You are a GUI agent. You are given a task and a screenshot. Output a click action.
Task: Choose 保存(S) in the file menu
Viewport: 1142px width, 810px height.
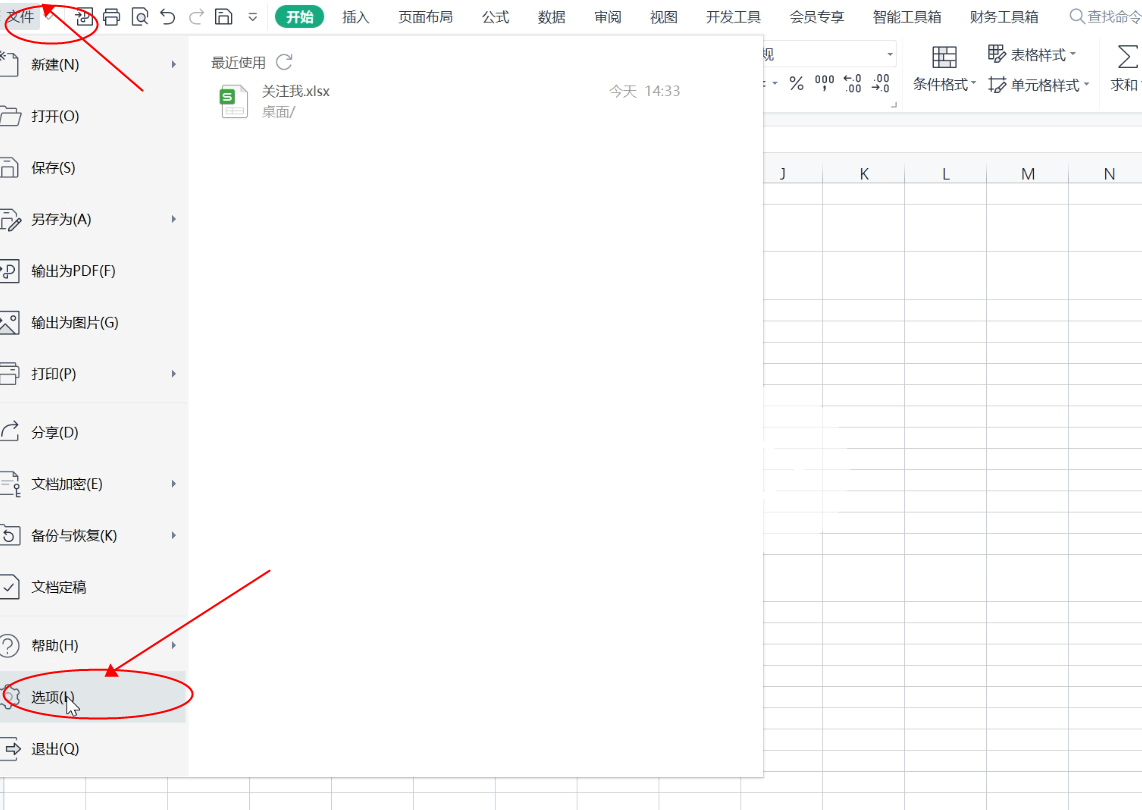tap(92, 168)
